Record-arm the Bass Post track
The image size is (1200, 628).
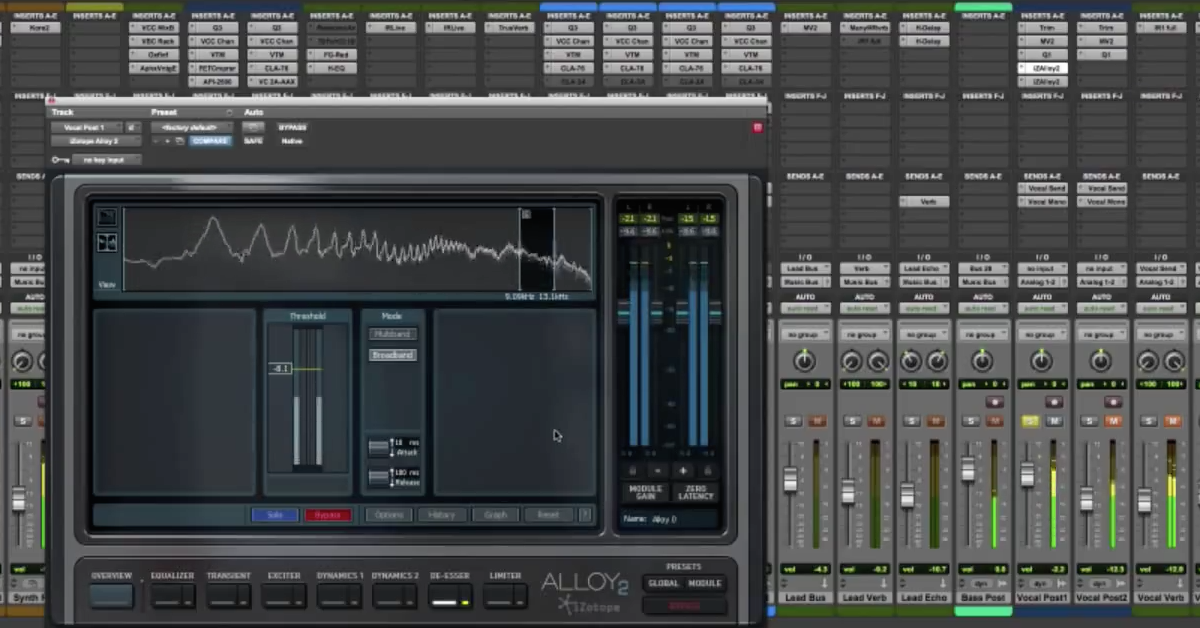(x=994, y=402)
